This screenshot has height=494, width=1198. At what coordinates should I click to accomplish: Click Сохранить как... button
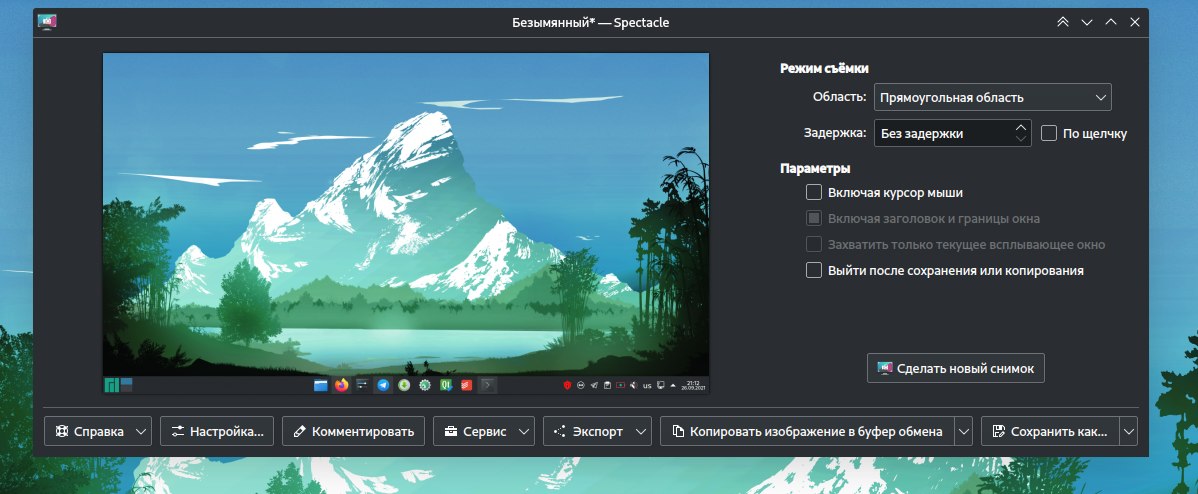tap(1050, 431)
